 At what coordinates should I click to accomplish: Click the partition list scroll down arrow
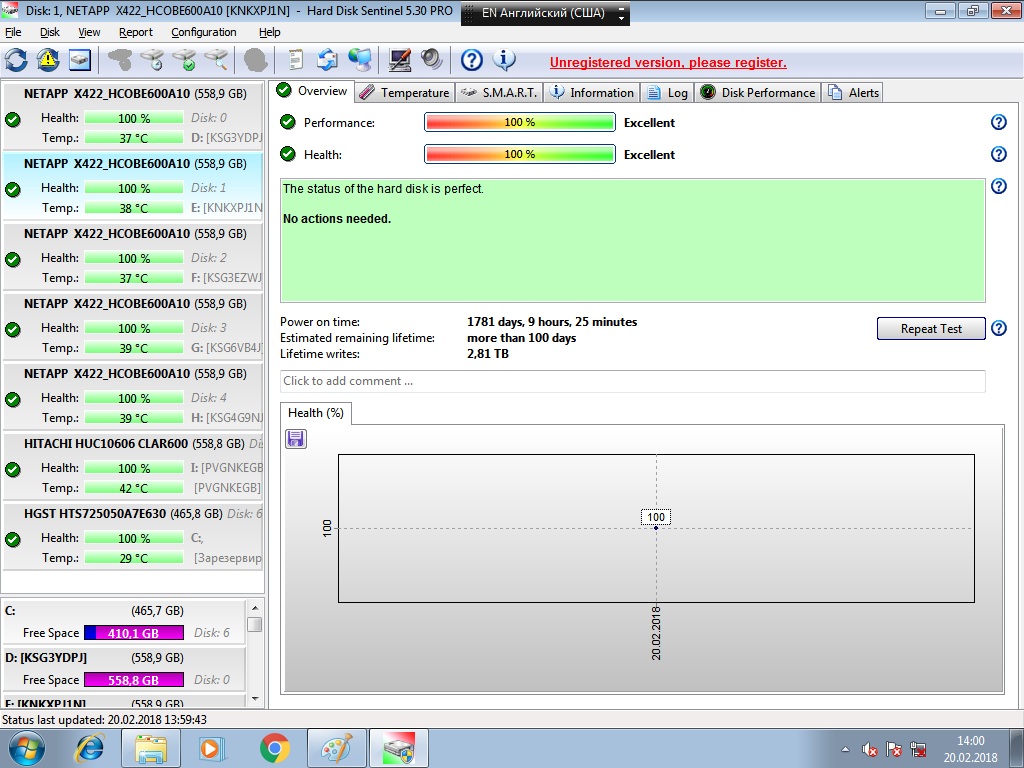click(x=255, y=698)
